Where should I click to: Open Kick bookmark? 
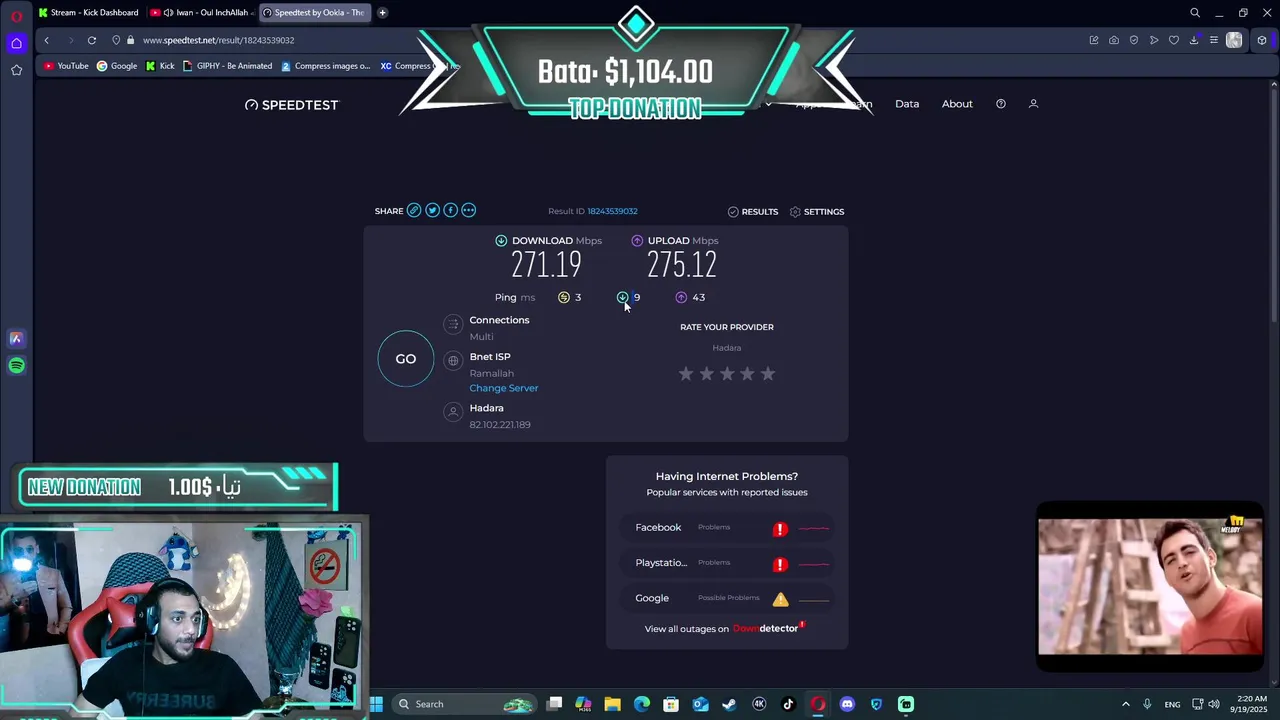(160, 66)
